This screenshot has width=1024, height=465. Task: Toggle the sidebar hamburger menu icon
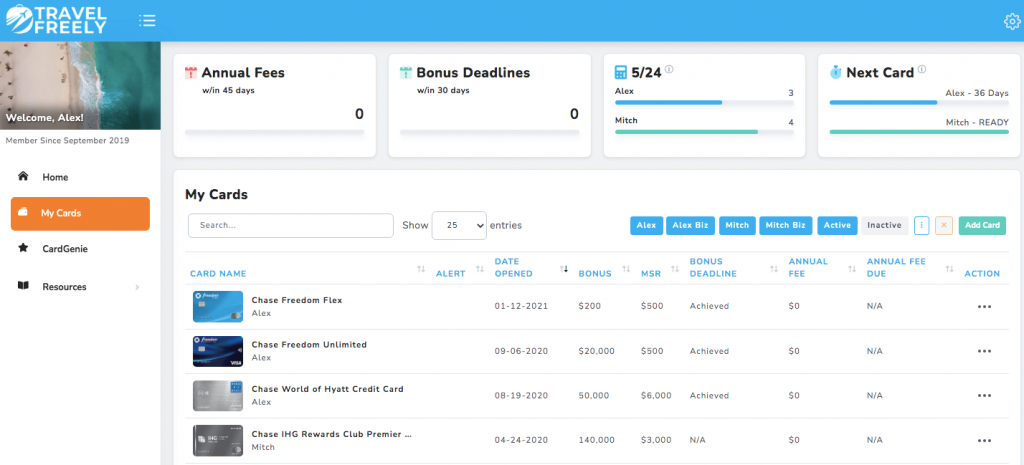(148, 21)
